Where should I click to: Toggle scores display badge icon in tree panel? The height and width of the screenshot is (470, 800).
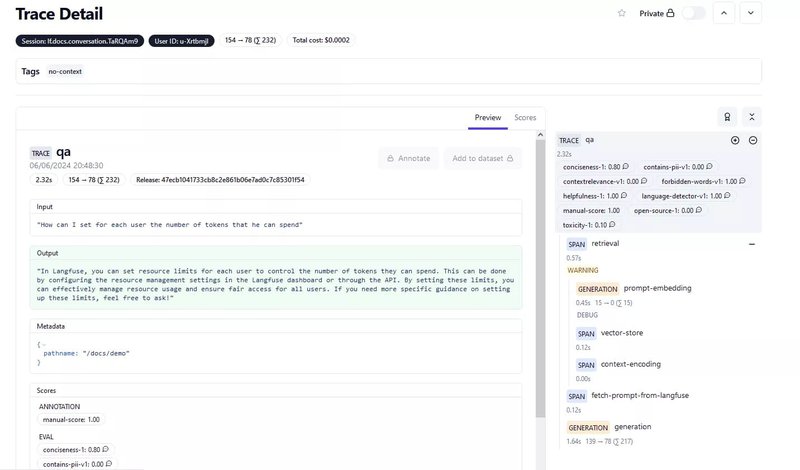(727, 117)
